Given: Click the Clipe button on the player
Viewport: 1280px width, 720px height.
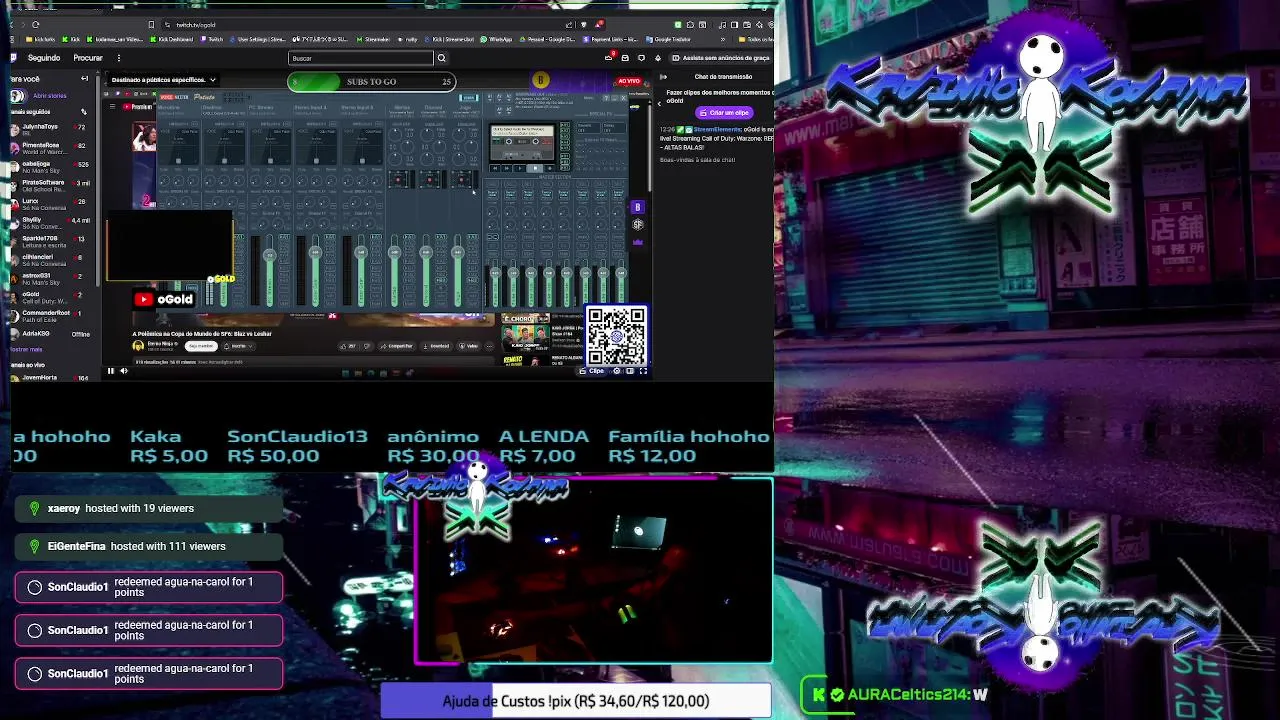Looking at the screenshot, I should point(593,370).
